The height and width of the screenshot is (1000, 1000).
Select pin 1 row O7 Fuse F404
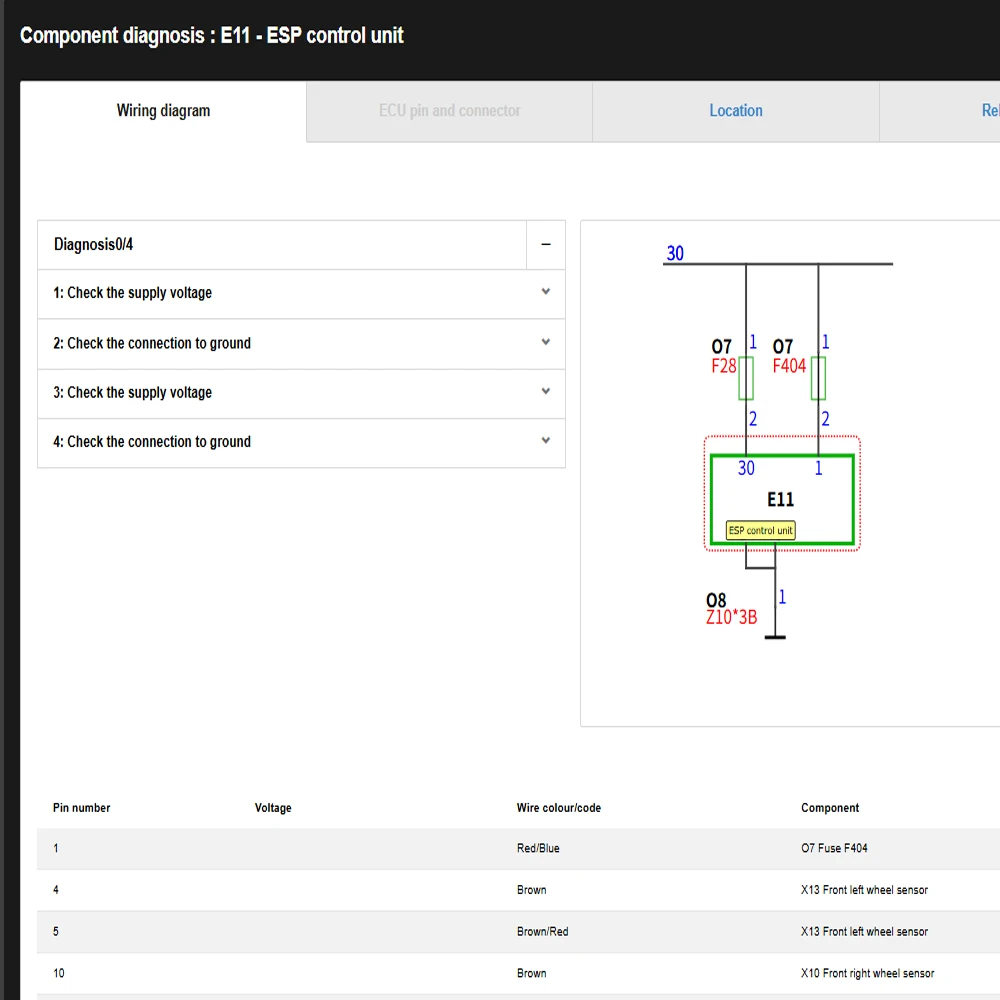[x=518, y=848]
